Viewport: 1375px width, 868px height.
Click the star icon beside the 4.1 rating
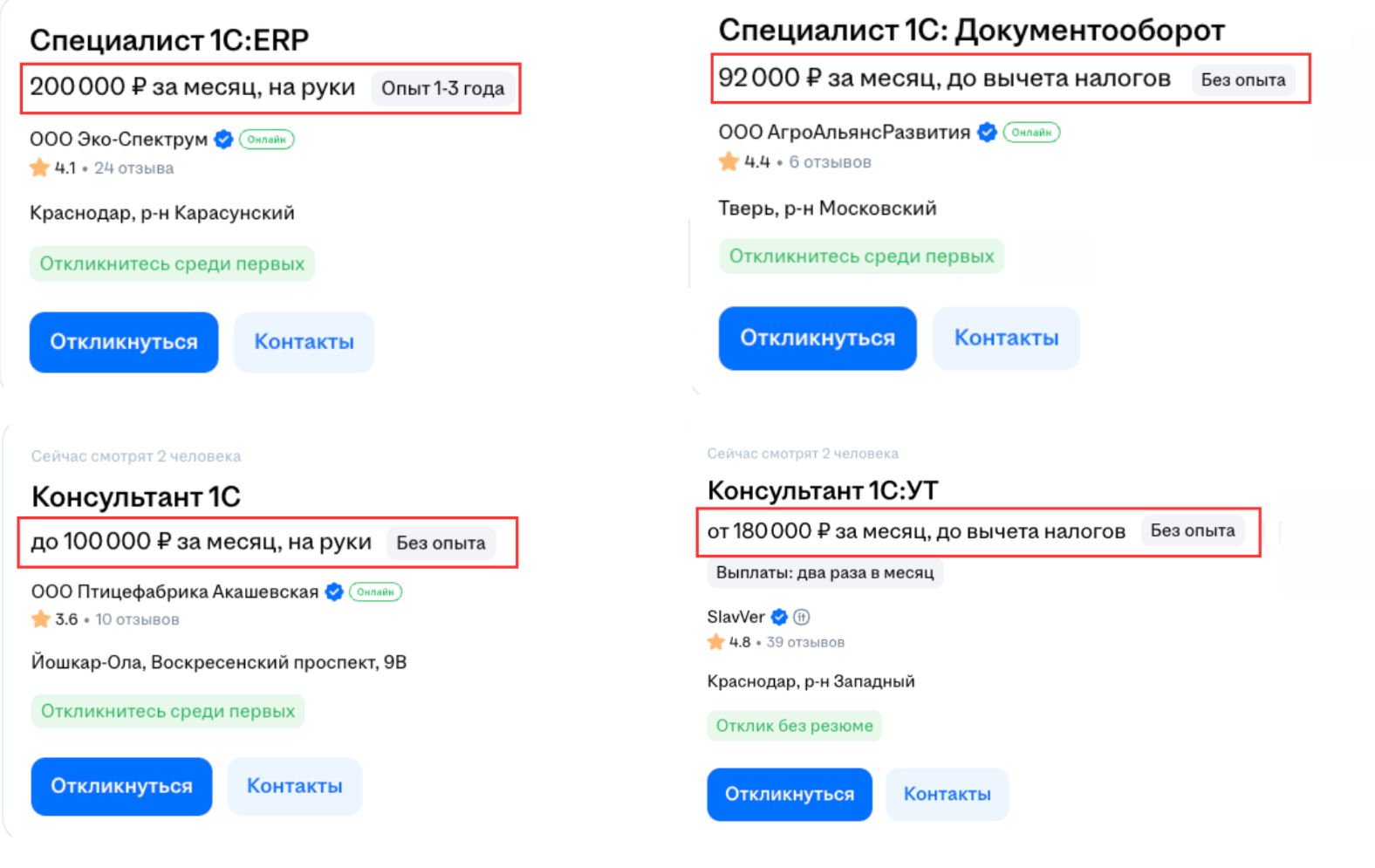pos(40,167)
